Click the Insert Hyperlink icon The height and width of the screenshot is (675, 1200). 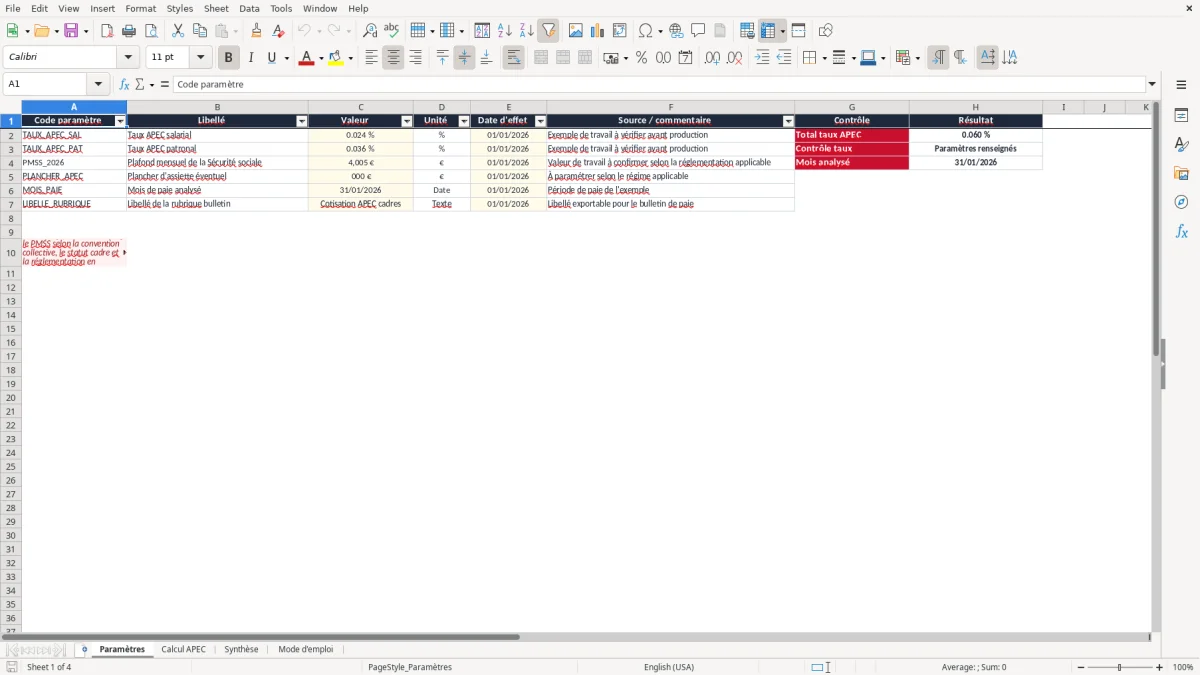click(x=676, y=31)
